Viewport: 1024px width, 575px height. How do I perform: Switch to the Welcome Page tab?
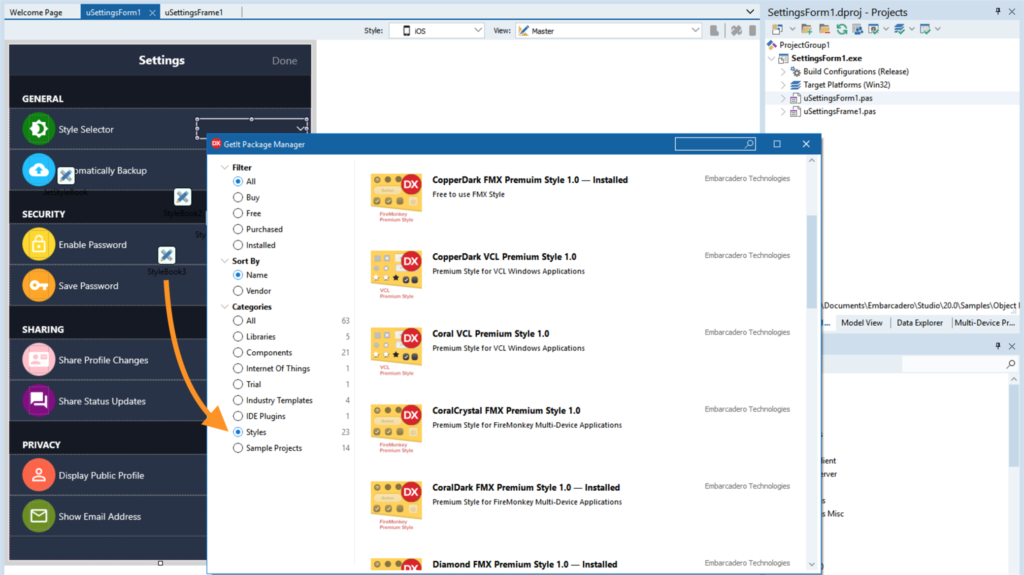pyautogui.click(x=36, y=12)
